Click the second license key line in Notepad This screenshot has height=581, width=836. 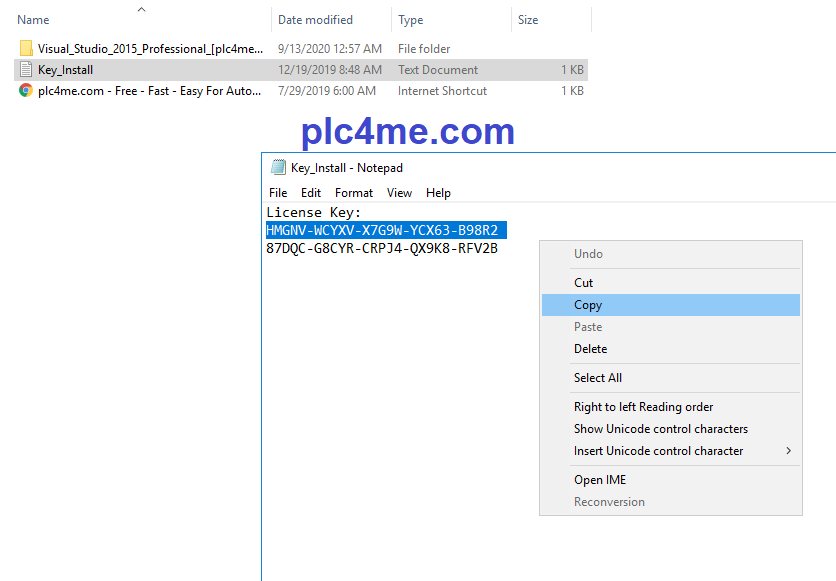coord(381,249)
